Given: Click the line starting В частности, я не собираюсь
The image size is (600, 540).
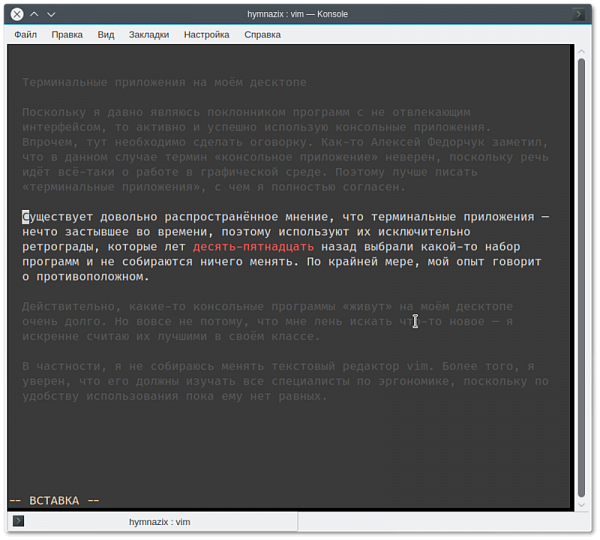Looking at the screenshot, I should point(278,366).
